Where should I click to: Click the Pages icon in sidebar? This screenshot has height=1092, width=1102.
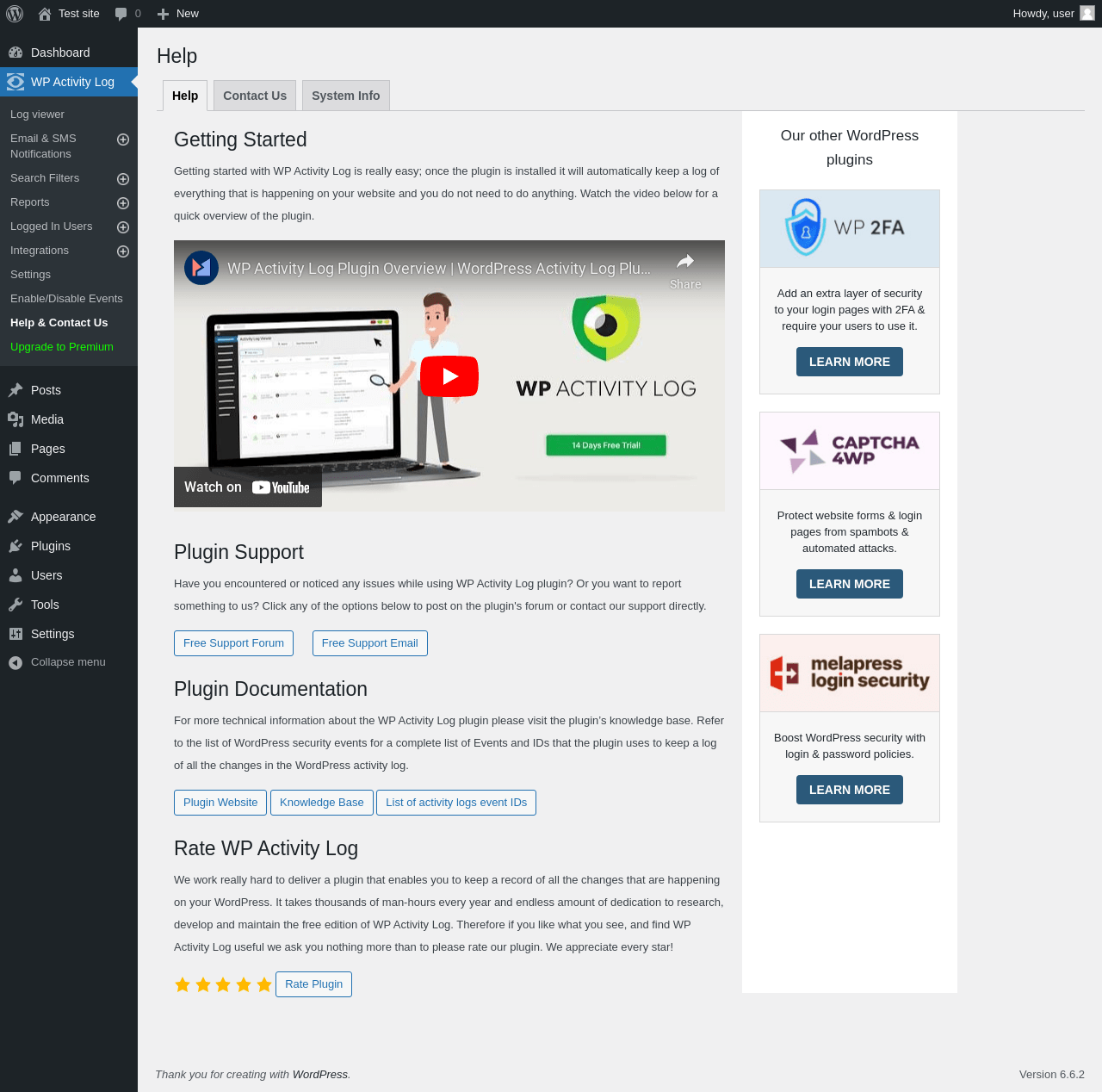point(15,449)
